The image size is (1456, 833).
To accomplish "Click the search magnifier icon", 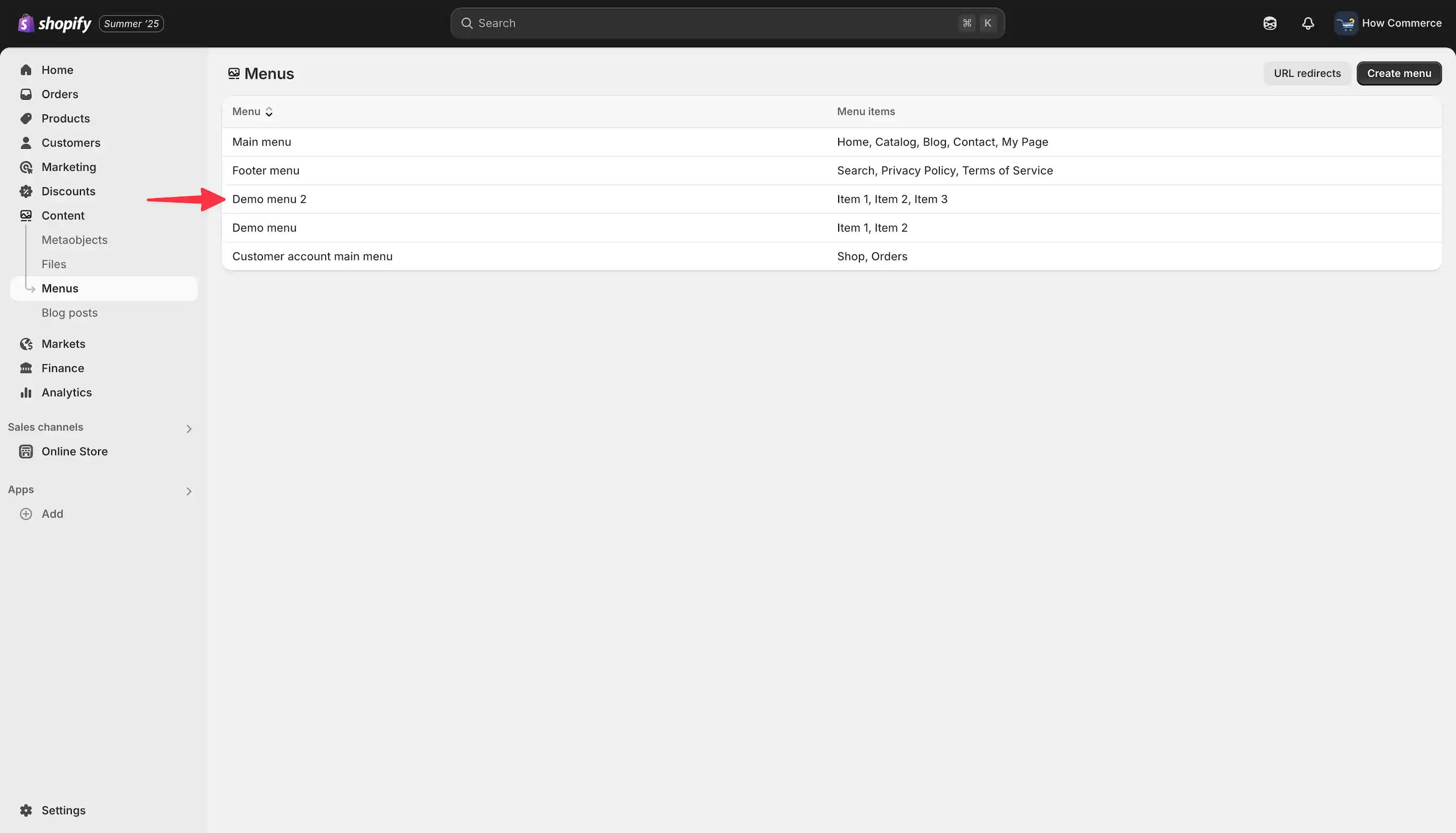I will (x=467, y=23).
